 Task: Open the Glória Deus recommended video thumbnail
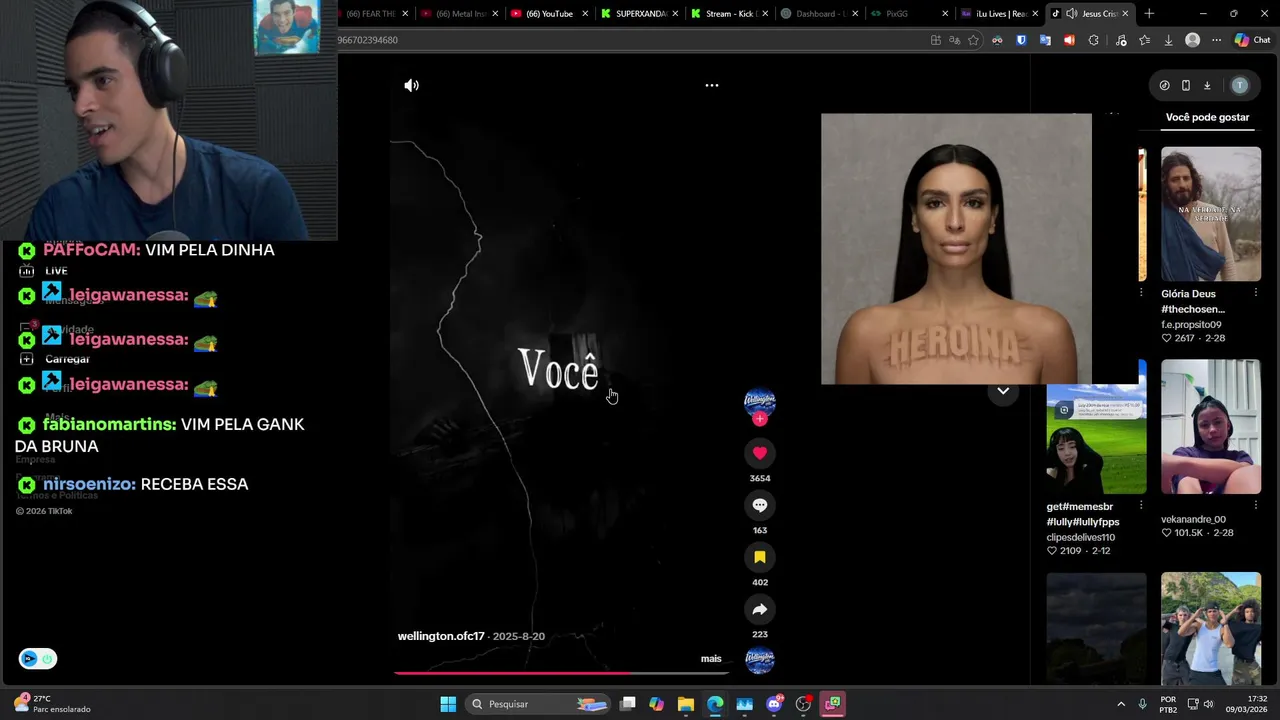[x=1211, y=214]
